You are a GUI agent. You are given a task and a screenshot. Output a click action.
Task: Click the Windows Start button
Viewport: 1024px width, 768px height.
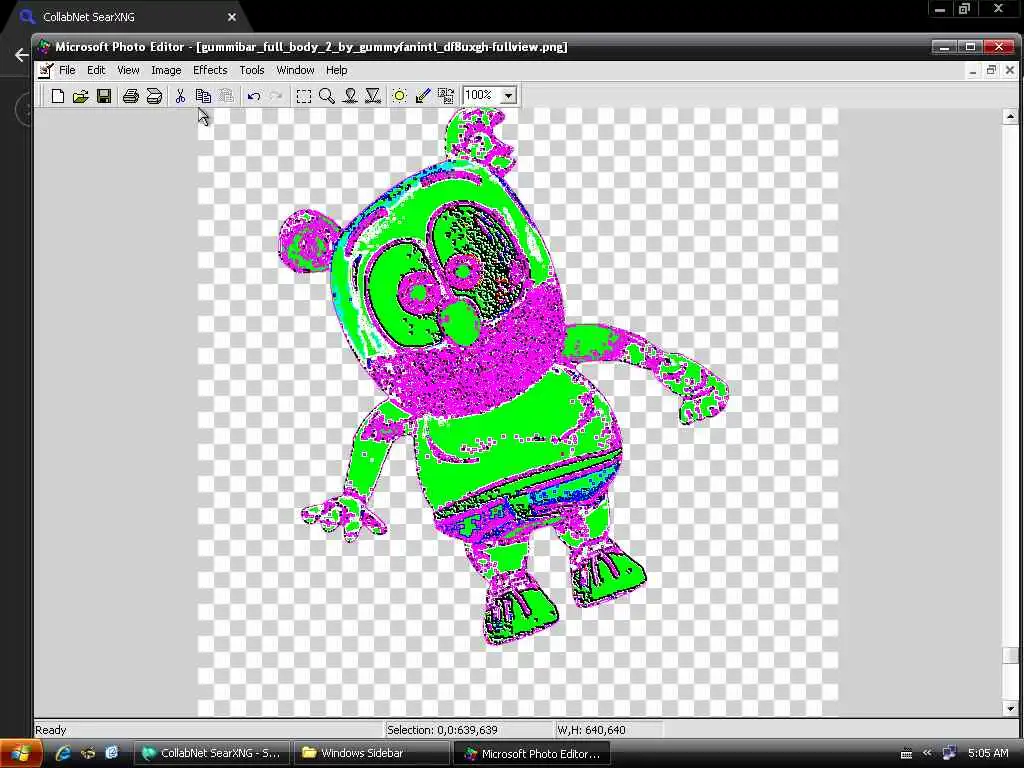pyautogui.click(x=20, y=754)
